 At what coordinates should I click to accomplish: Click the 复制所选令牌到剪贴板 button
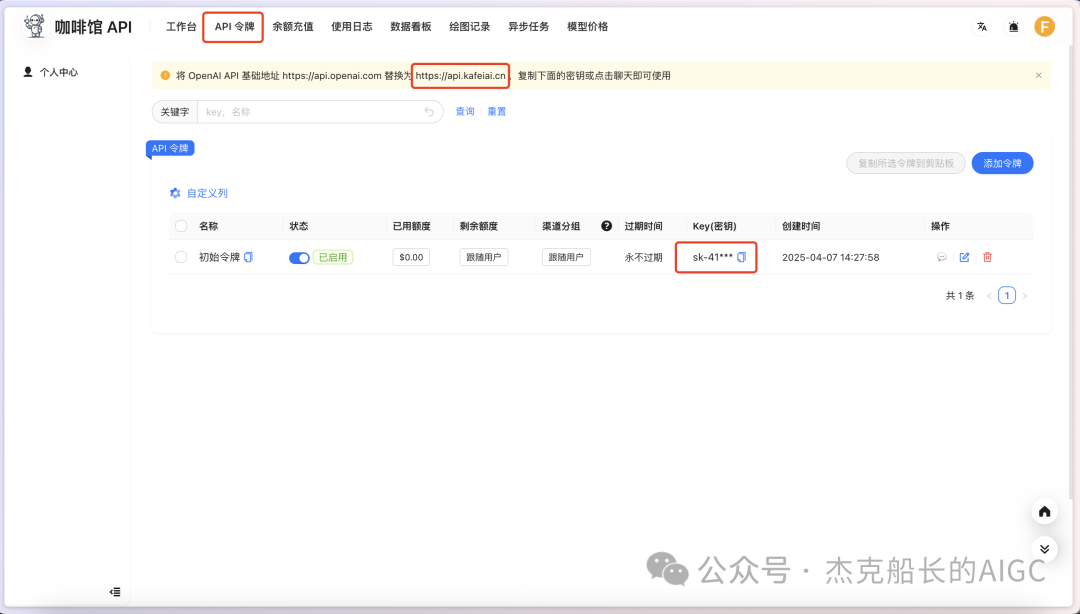click(x=906, y=163)
